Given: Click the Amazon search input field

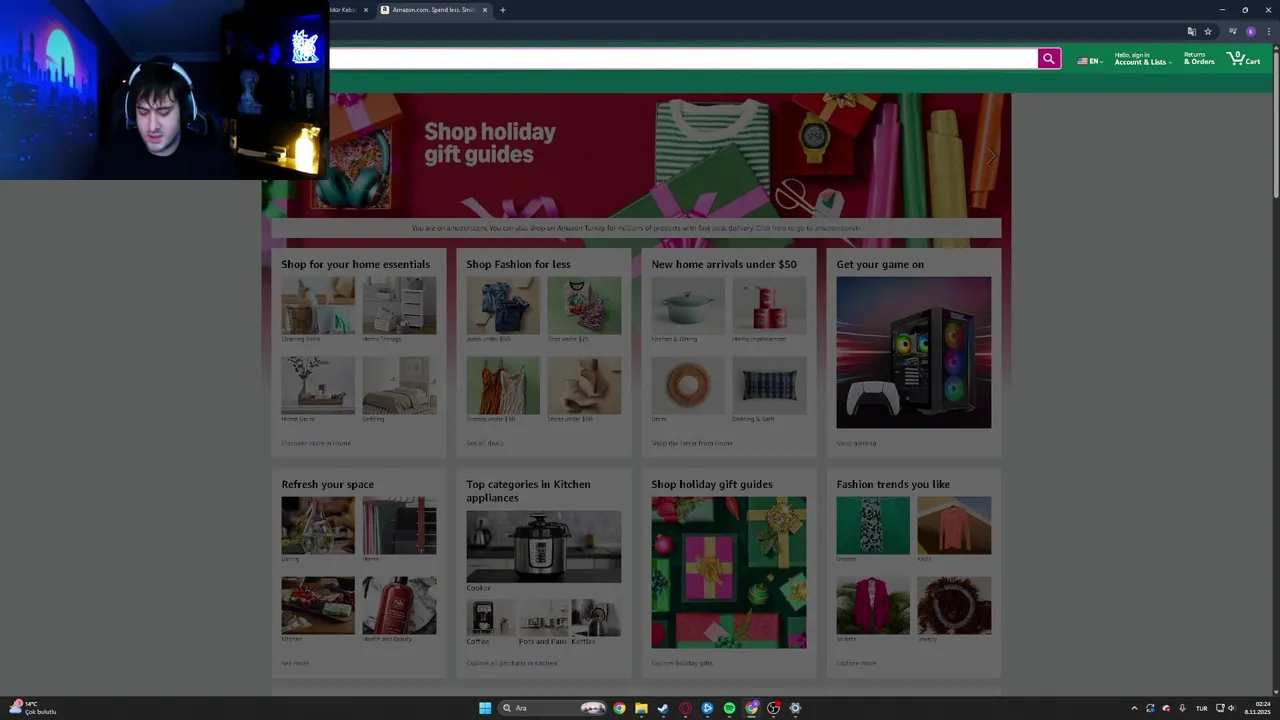Looking at the screenshot, I should click(x=684, y=59).
